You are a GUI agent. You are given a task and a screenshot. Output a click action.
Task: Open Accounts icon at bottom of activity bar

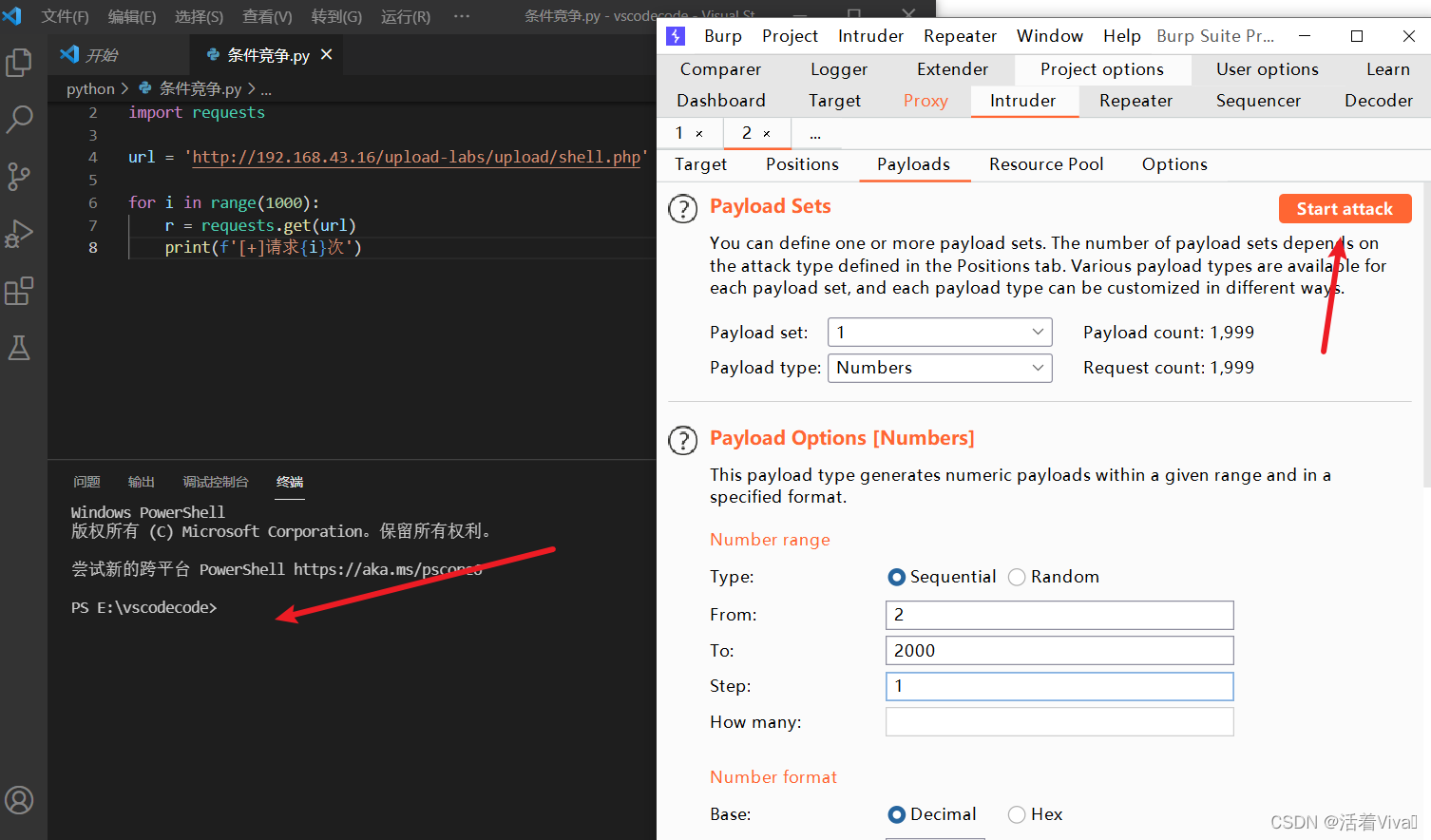pos(19,800)
